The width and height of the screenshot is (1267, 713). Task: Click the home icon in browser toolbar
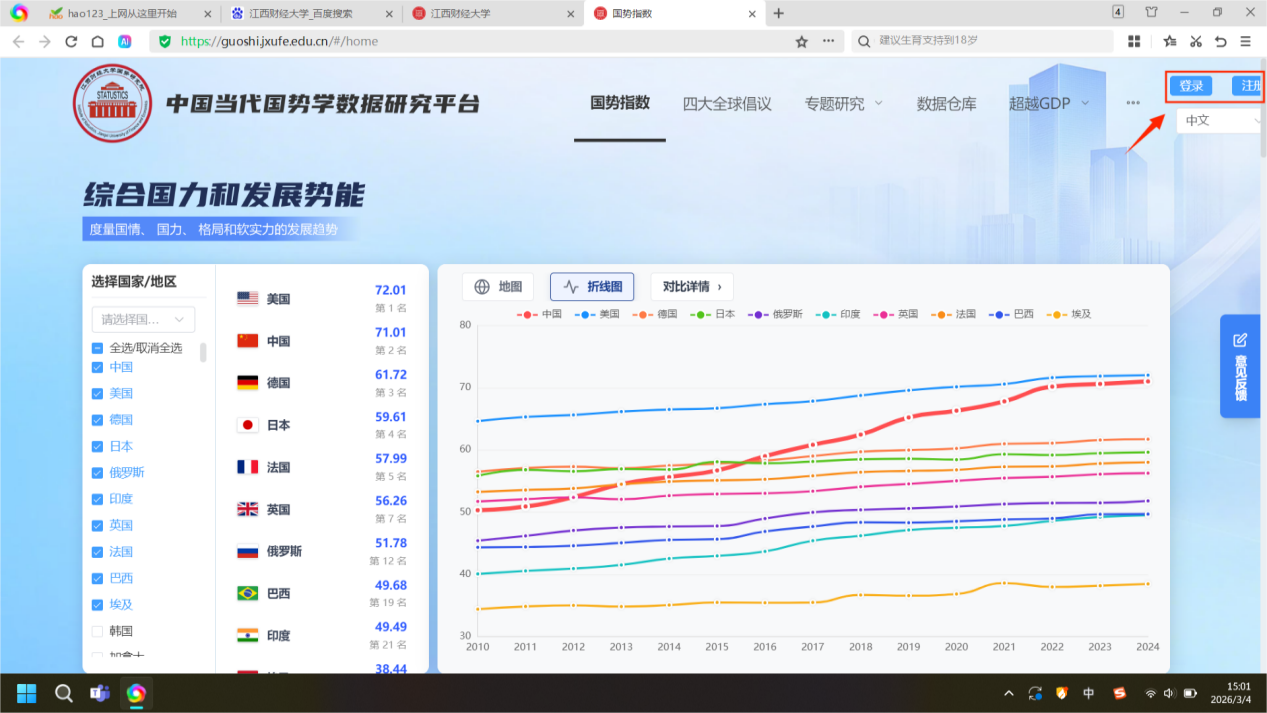[x=97, y=41]
